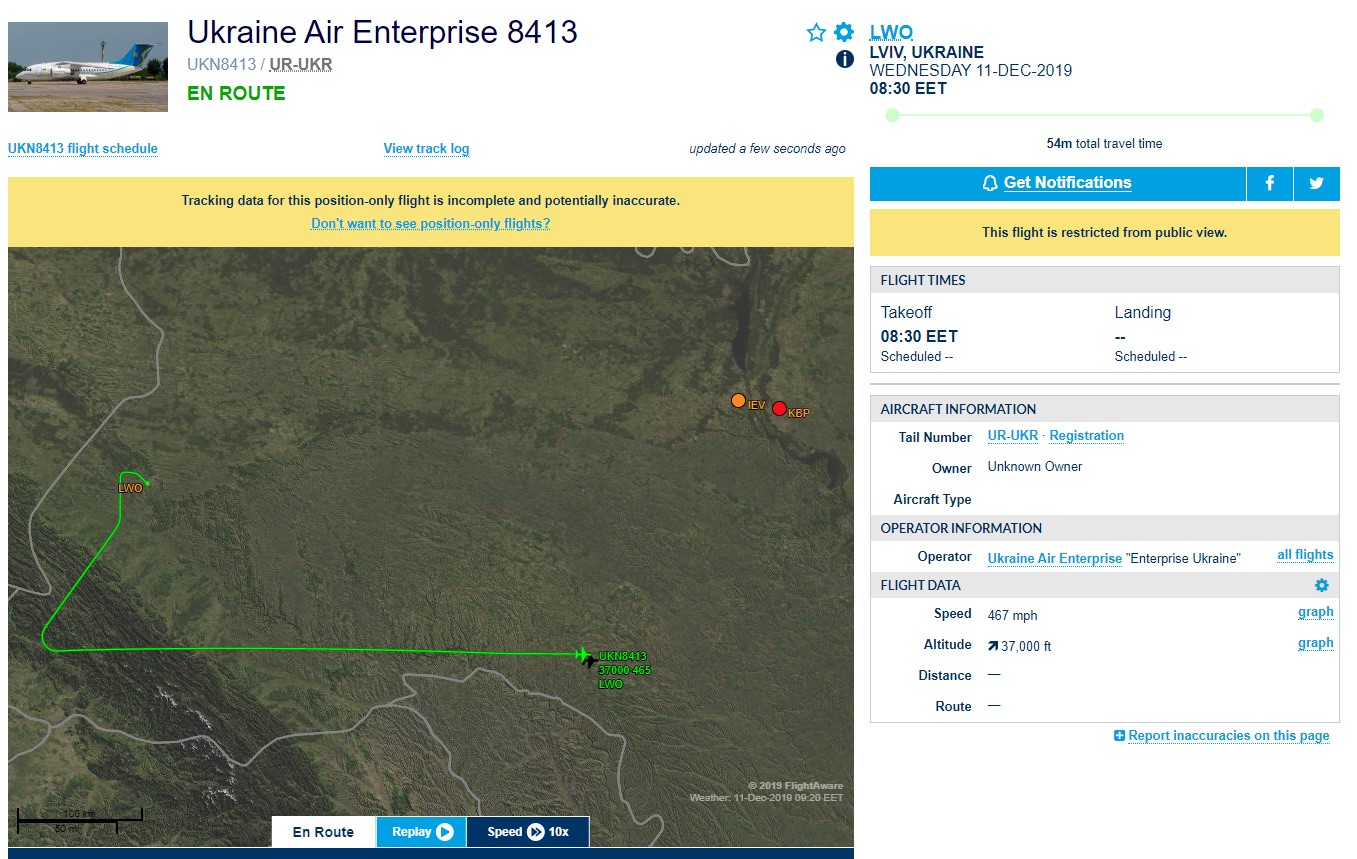The image size is (1357, 859).
Task: Open UKN8413 flight schedule link
Action: point(83,149)
